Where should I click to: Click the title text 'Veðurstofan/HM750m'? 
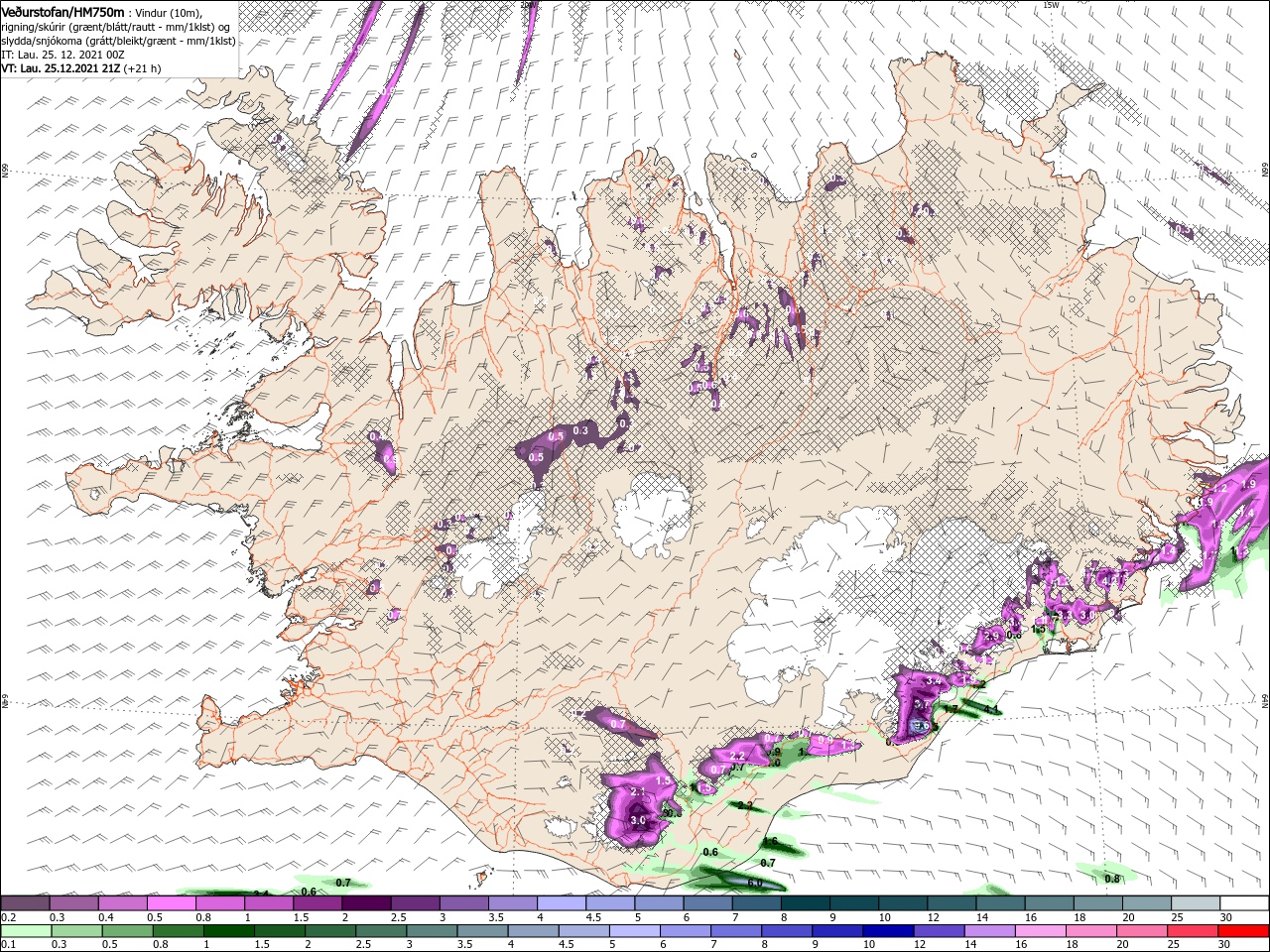click(x=63, y=11)
